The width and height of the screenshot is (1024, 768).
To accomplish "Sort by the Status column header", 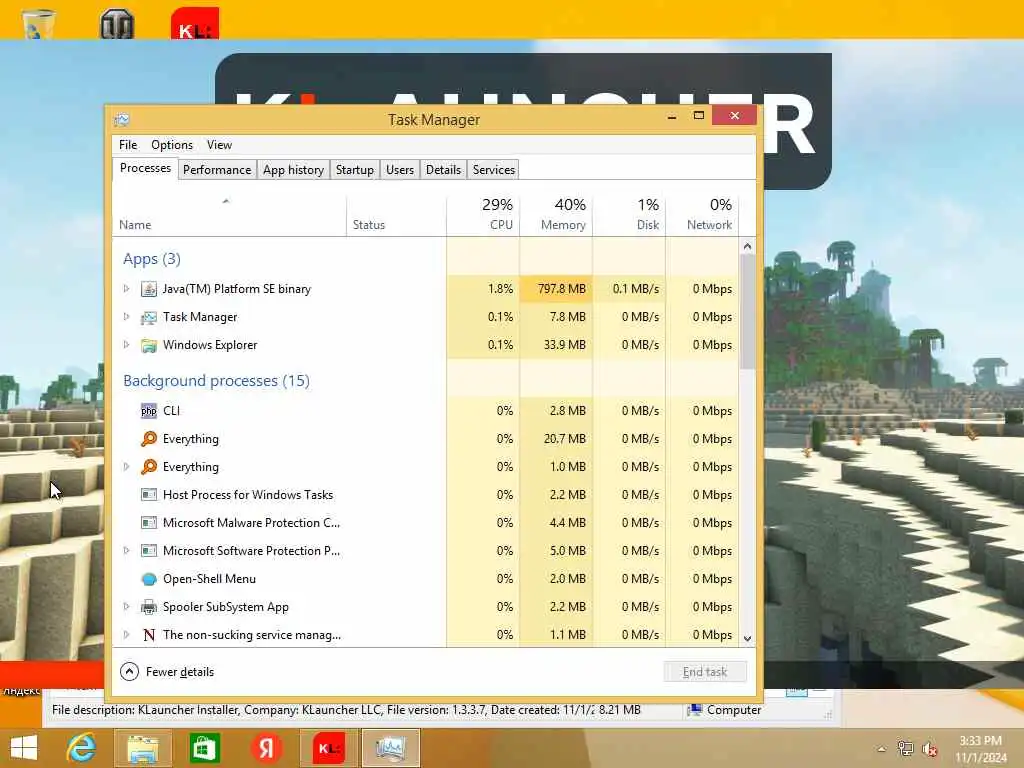I will pos(396,216).
